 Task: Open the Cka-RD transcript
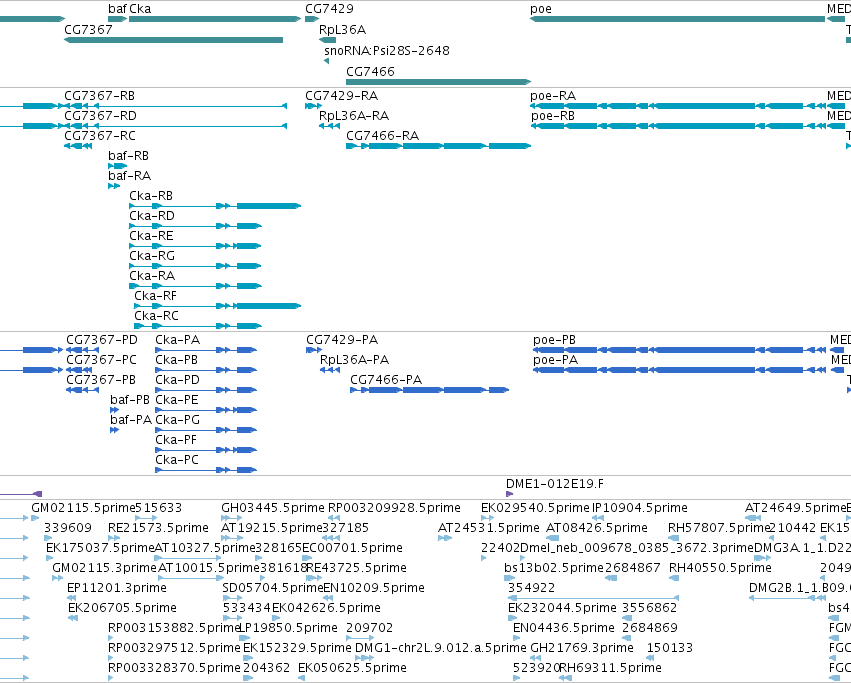tap(195, 226)
